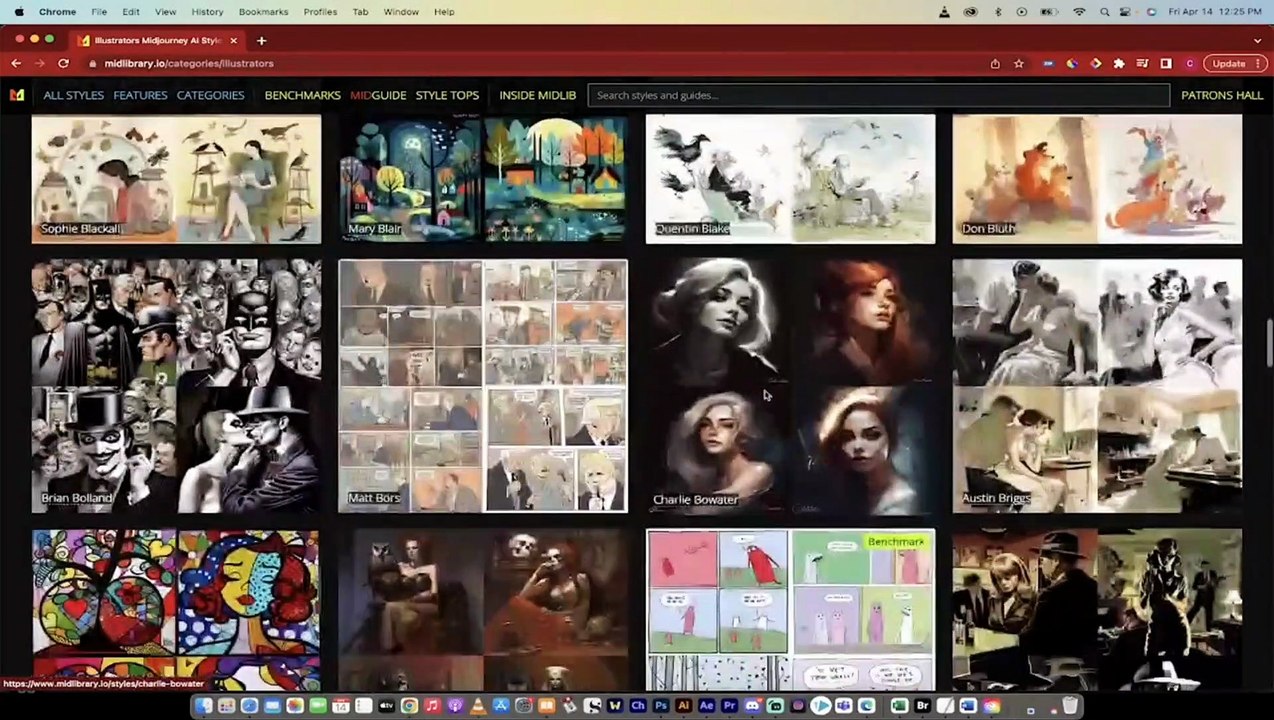Open the History menu
1274x720 pixels.
(x=207, y=11)
